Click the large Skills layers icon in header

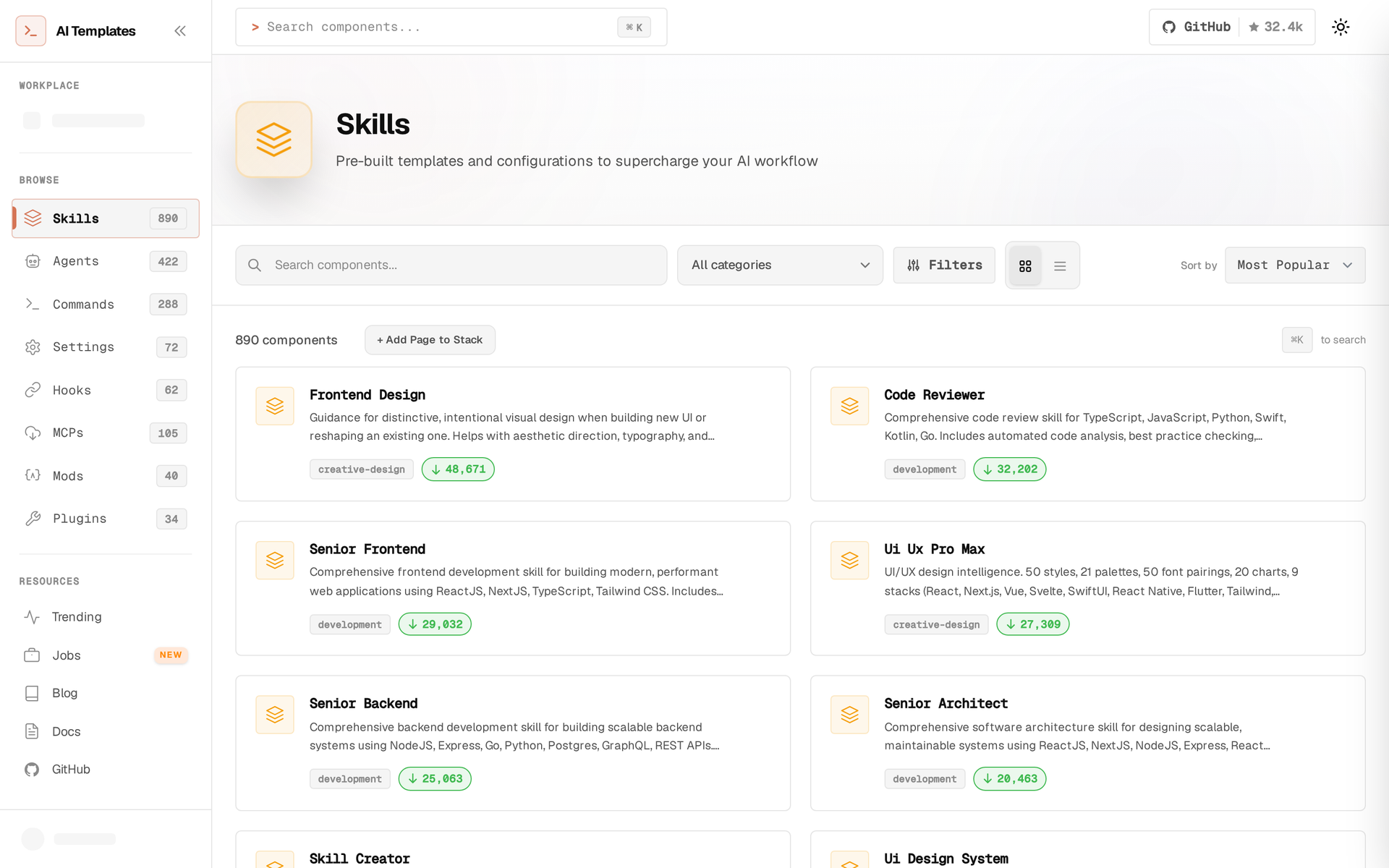click(x=273, y=140)
